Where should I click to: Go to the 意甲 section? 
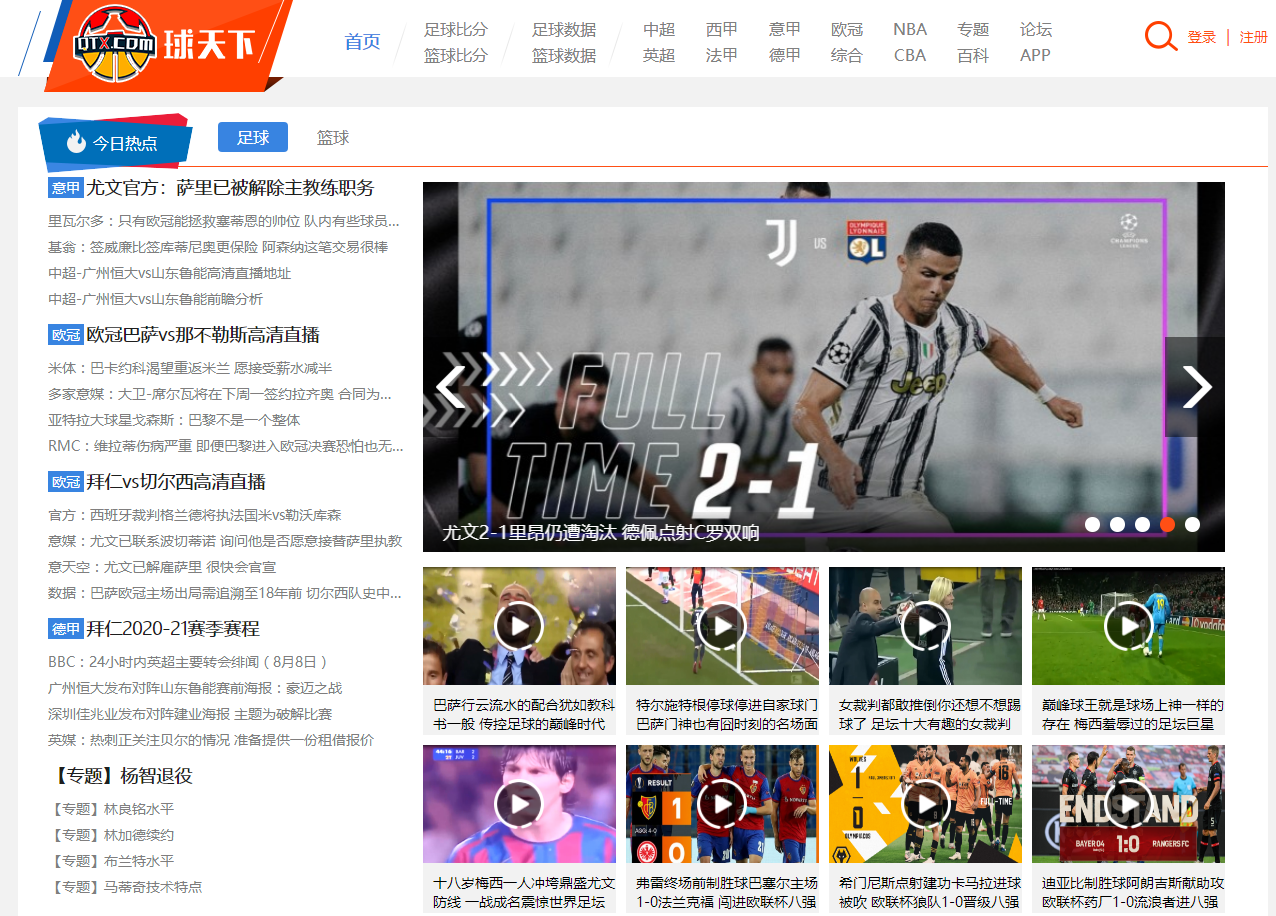(x=785, y=29)
